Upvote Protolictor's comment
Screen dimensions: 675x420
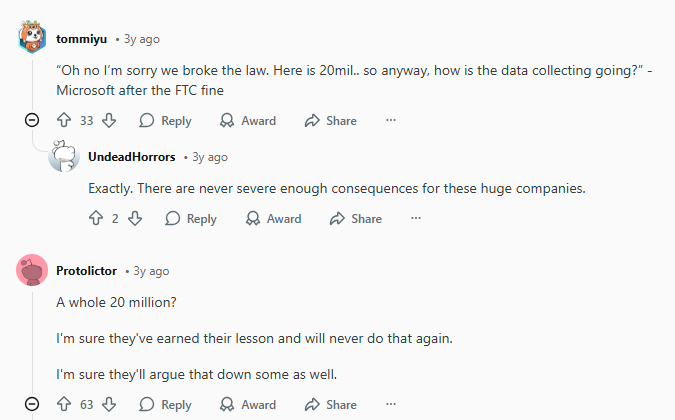pyautogui.click(x=65, y=404)
